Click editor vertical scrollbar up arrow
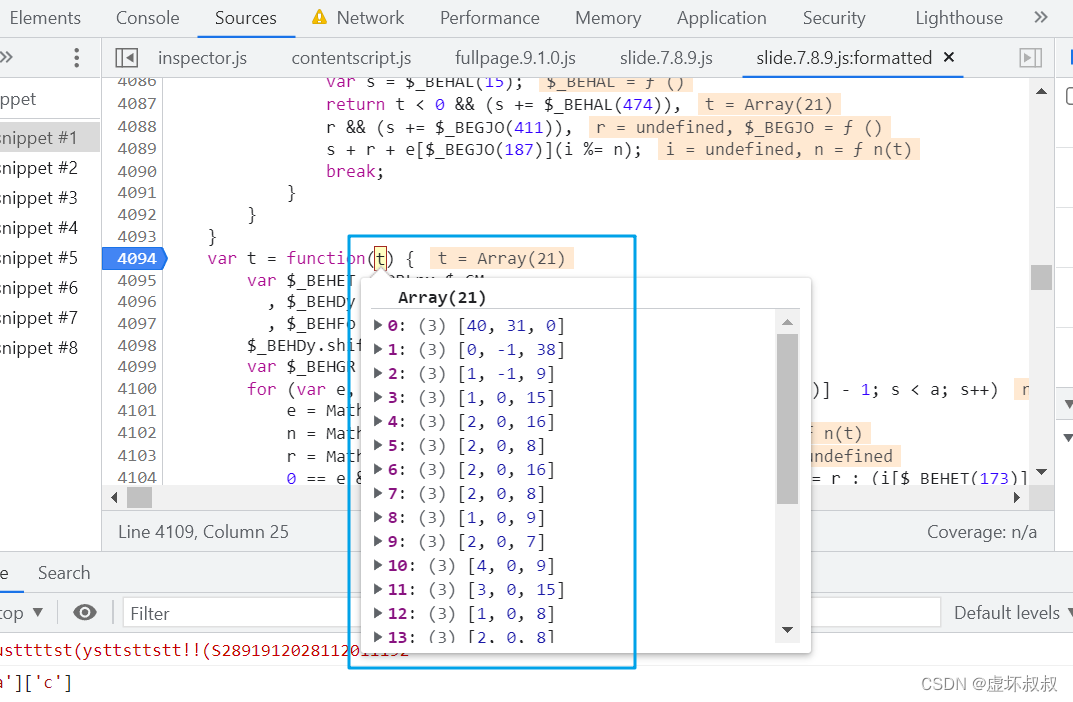Image resolution: width=1073 pixels, height=702 pixels. coord(1041,91)
